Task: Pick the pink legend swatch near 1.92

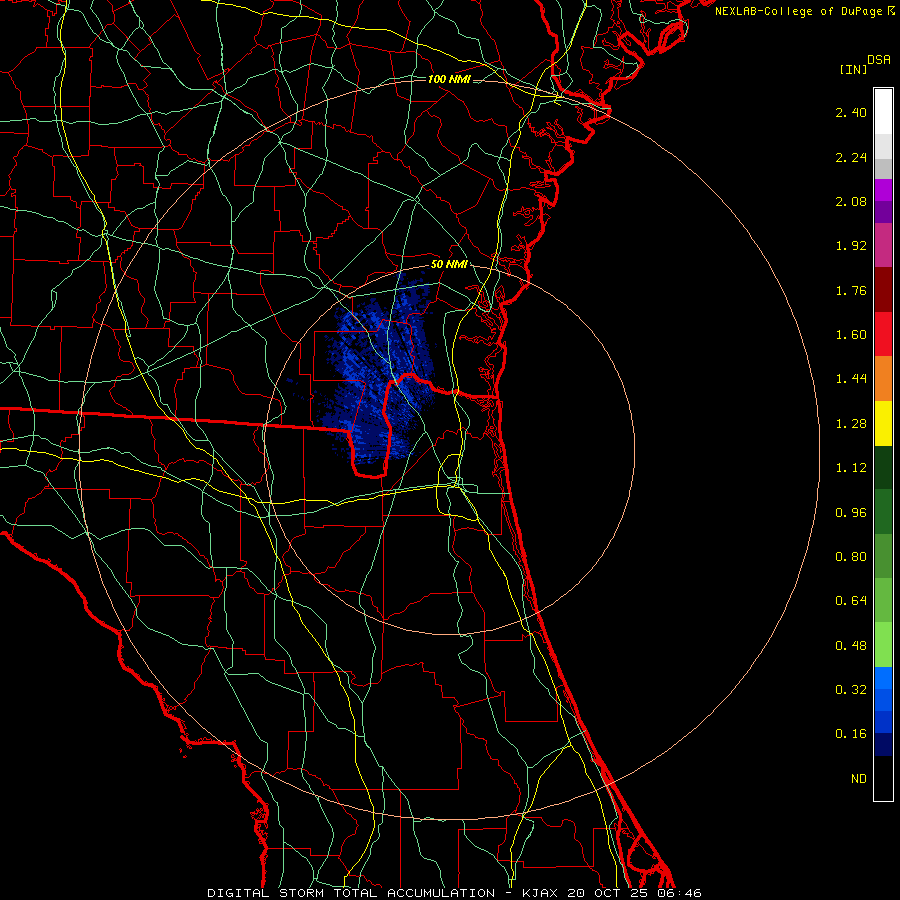Action: coord(883,245)
